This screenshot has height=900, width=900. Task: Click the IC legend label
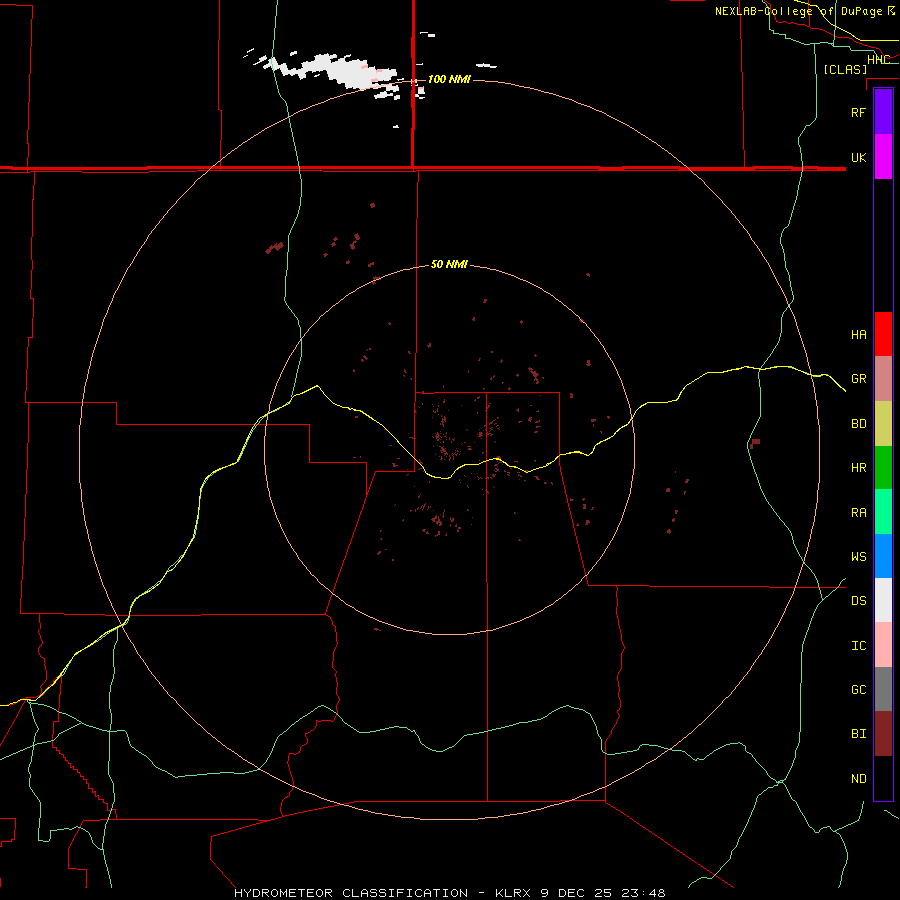pyautogui.click(x=858, y=645)
